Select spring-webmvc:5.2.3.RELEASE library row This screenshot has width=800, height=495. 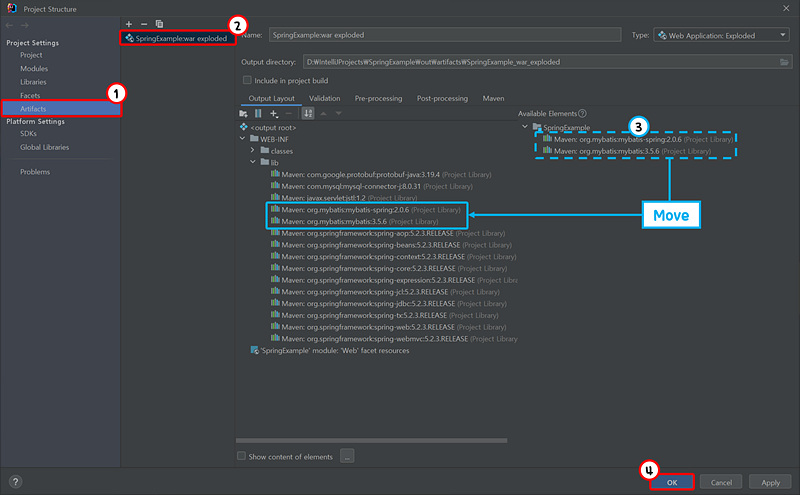(394, 338)
